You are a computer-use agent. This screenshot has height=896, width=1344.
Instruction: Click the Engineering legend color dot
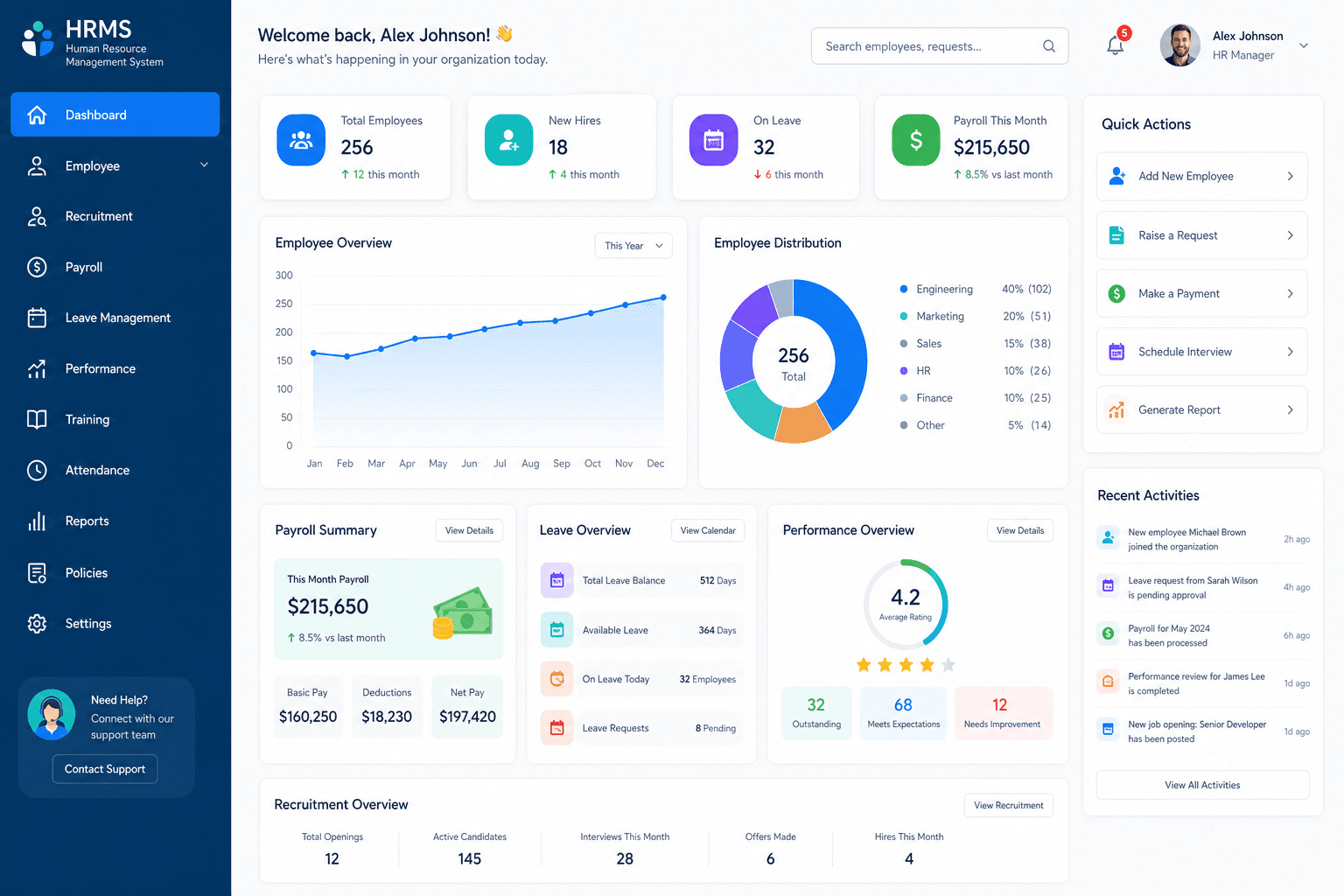tap(904, 289)
